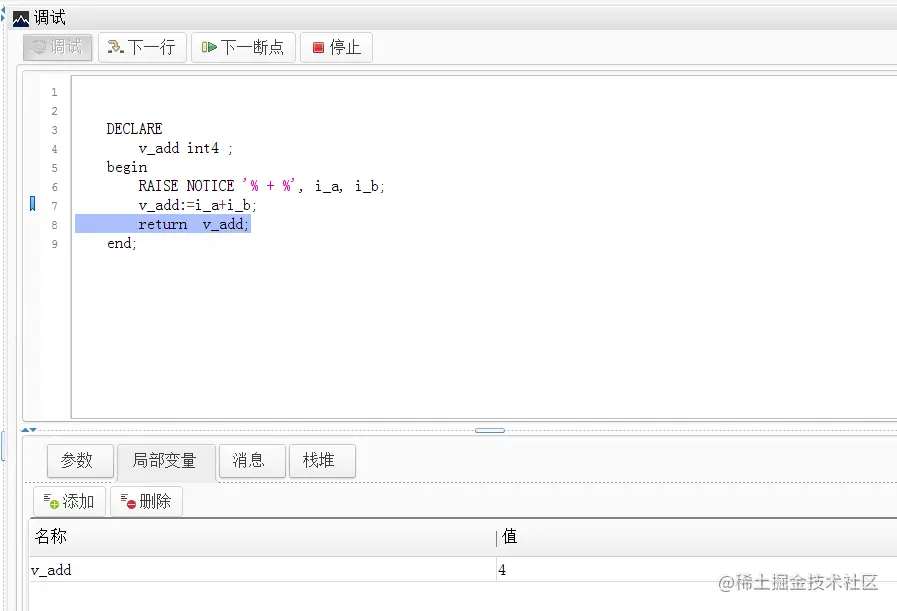
Task: Click the highlighted line return v_add;
Action: tap(163, 224)
